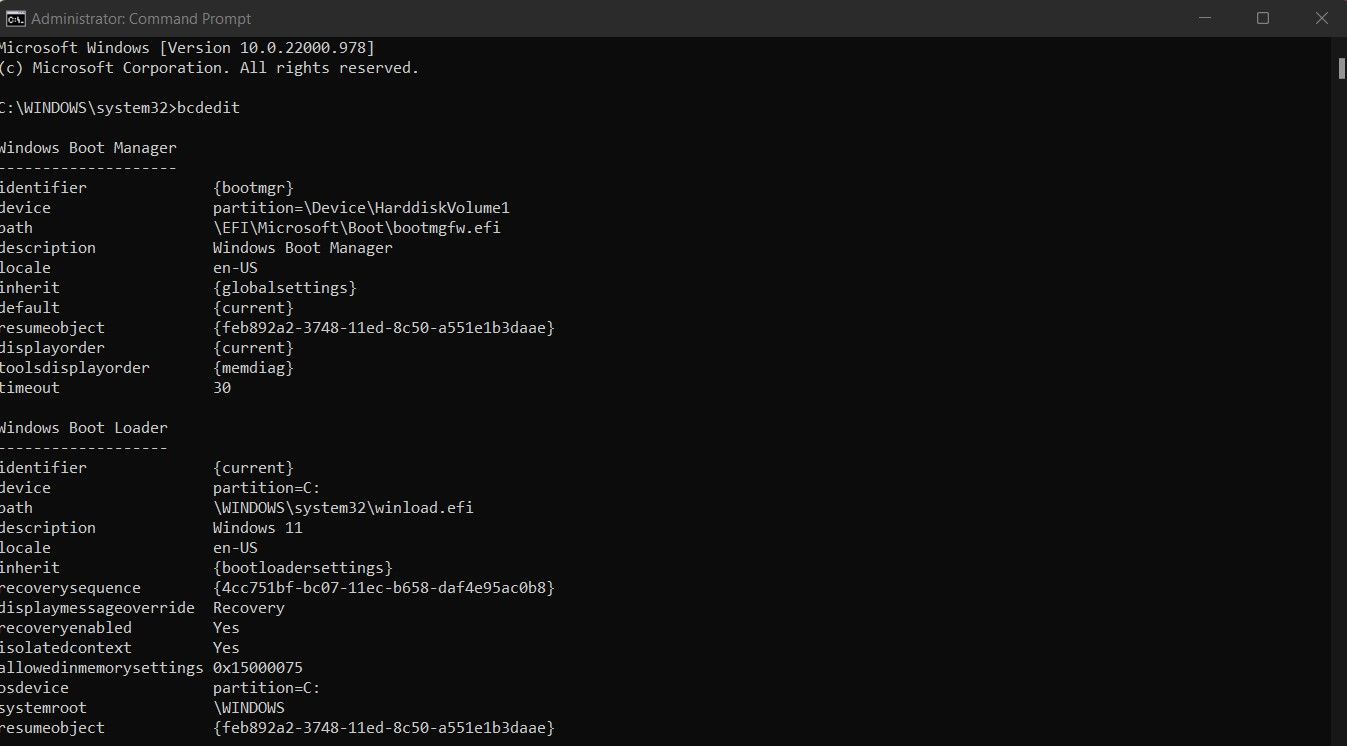The image size is (1347, 746).
Task: Maximize the Command Prompt window
Action: click(x=1262, y=18)
